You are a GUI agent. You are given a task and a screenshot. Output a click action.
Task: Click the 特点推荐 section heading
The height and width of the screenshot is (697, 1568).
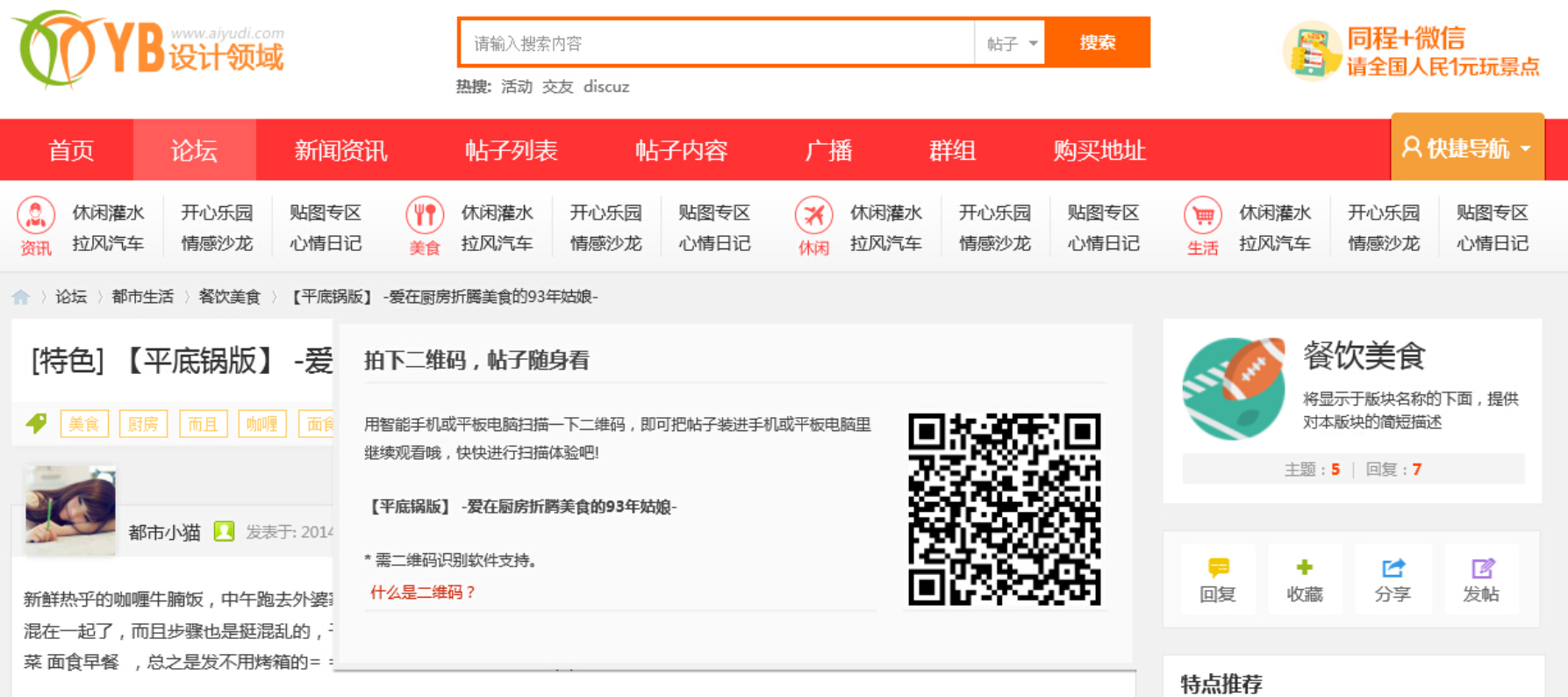tap(1221, 684)
